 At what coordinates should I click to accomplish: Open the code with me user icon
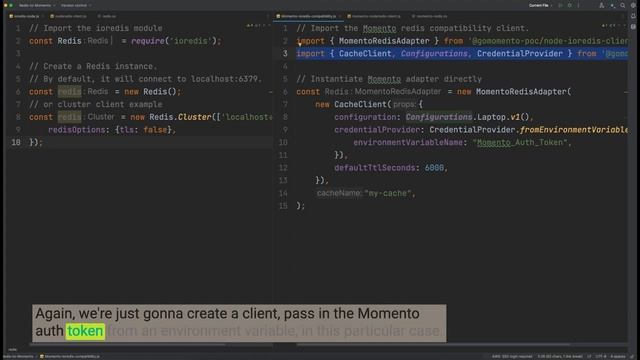click(x=602, y=5)
